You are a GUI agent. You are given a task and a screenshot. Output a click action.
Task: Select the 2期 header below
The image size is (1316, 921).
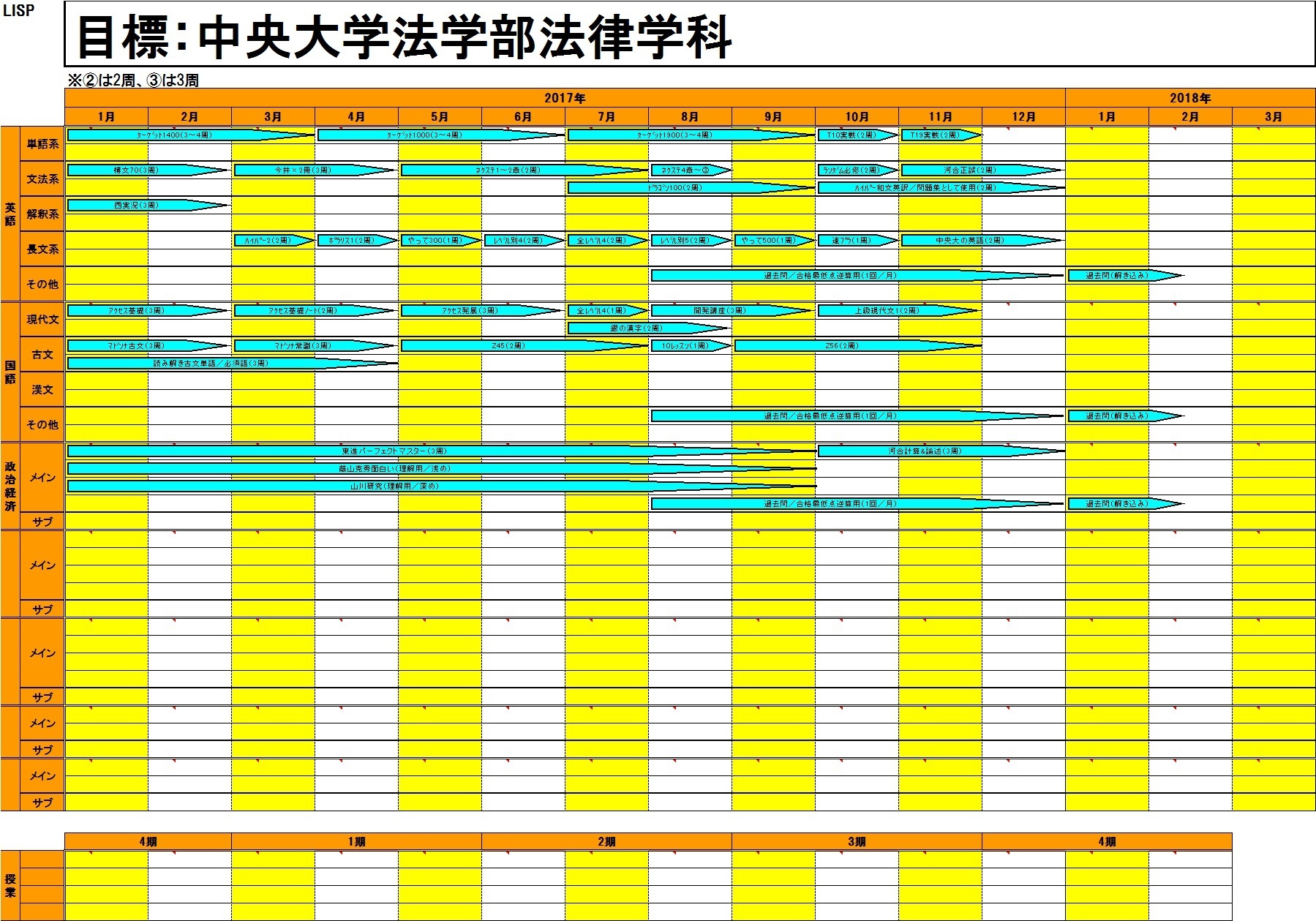coord(606,842)
